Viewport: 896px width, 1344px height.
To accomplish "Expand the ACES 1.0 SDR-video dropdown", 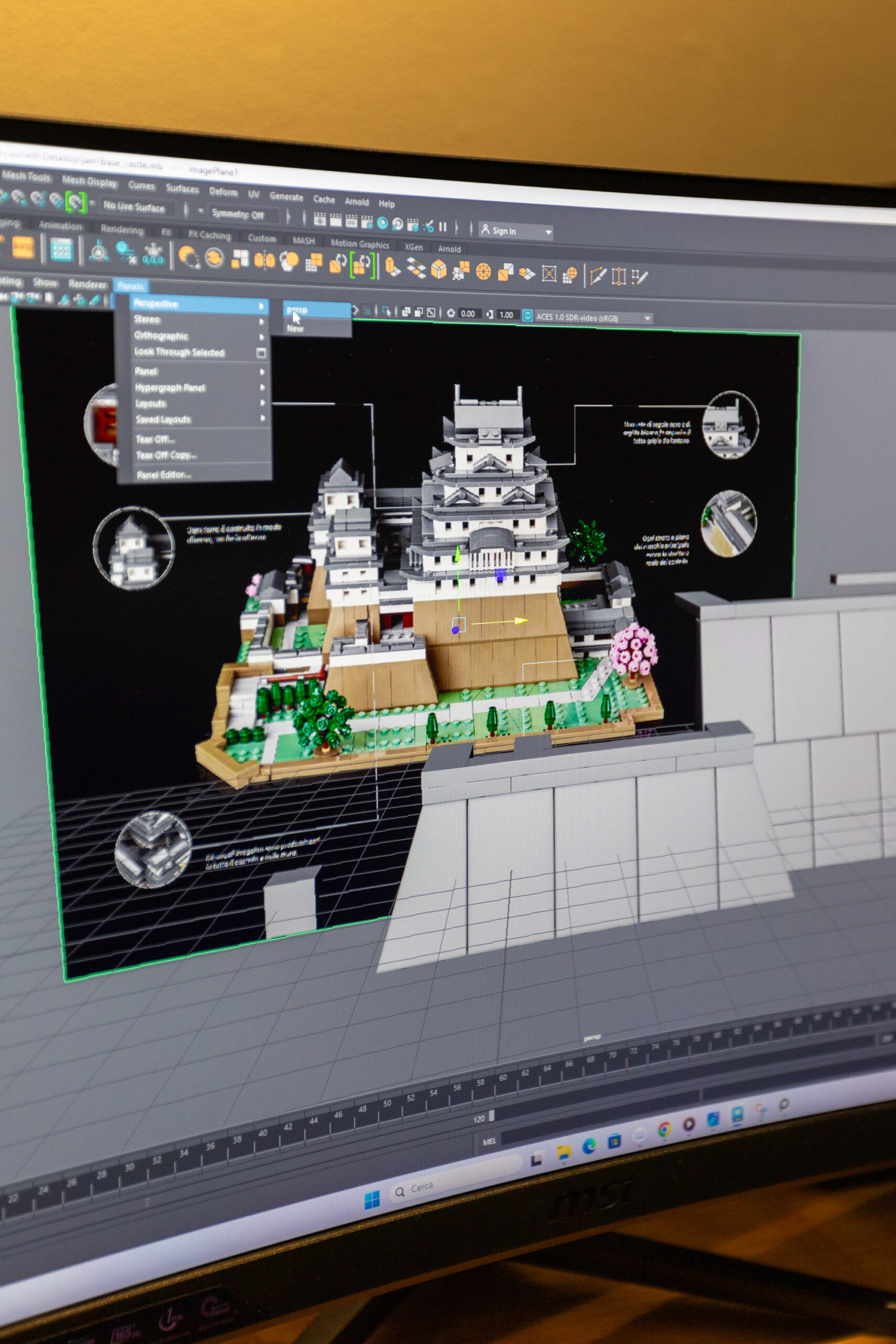I will point(647,318).
